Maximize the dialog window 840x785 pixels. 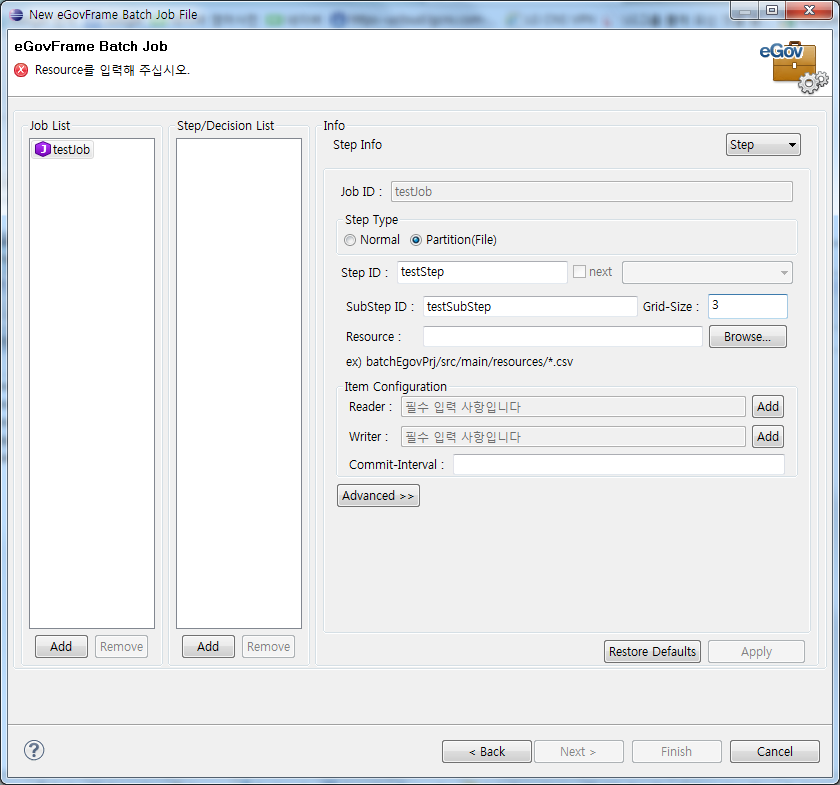coord(771,10)
